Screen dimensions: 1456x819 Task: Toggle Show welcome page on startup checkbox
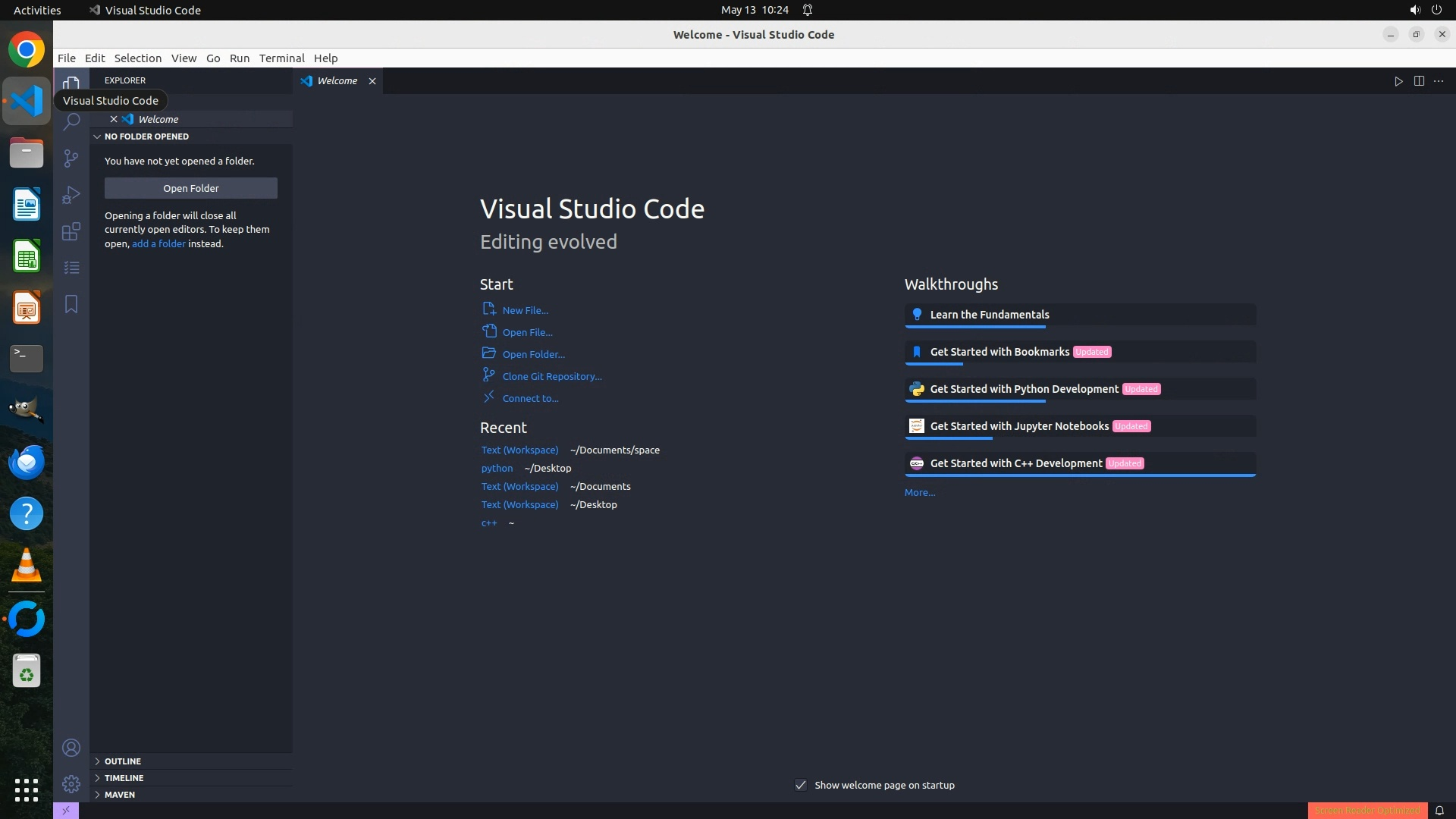[801, 785]
